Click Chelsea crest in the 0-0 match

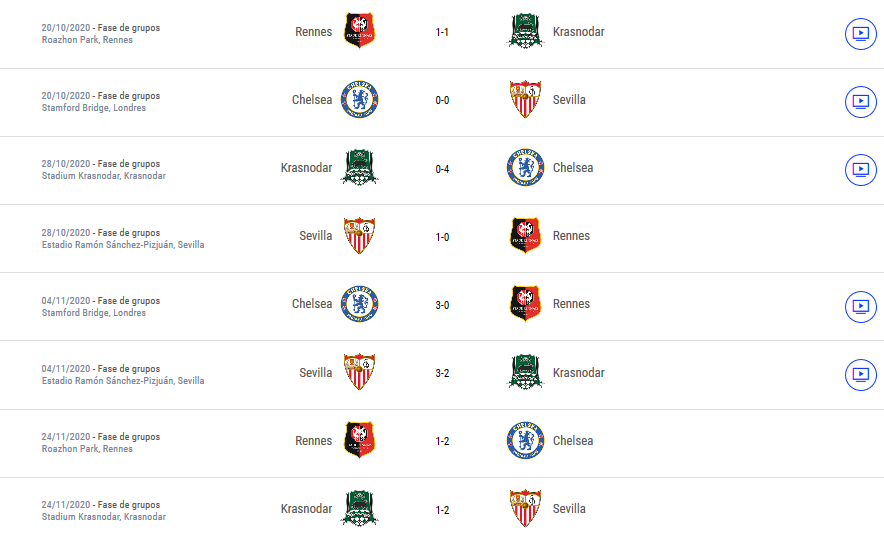[x=360, y=100]
